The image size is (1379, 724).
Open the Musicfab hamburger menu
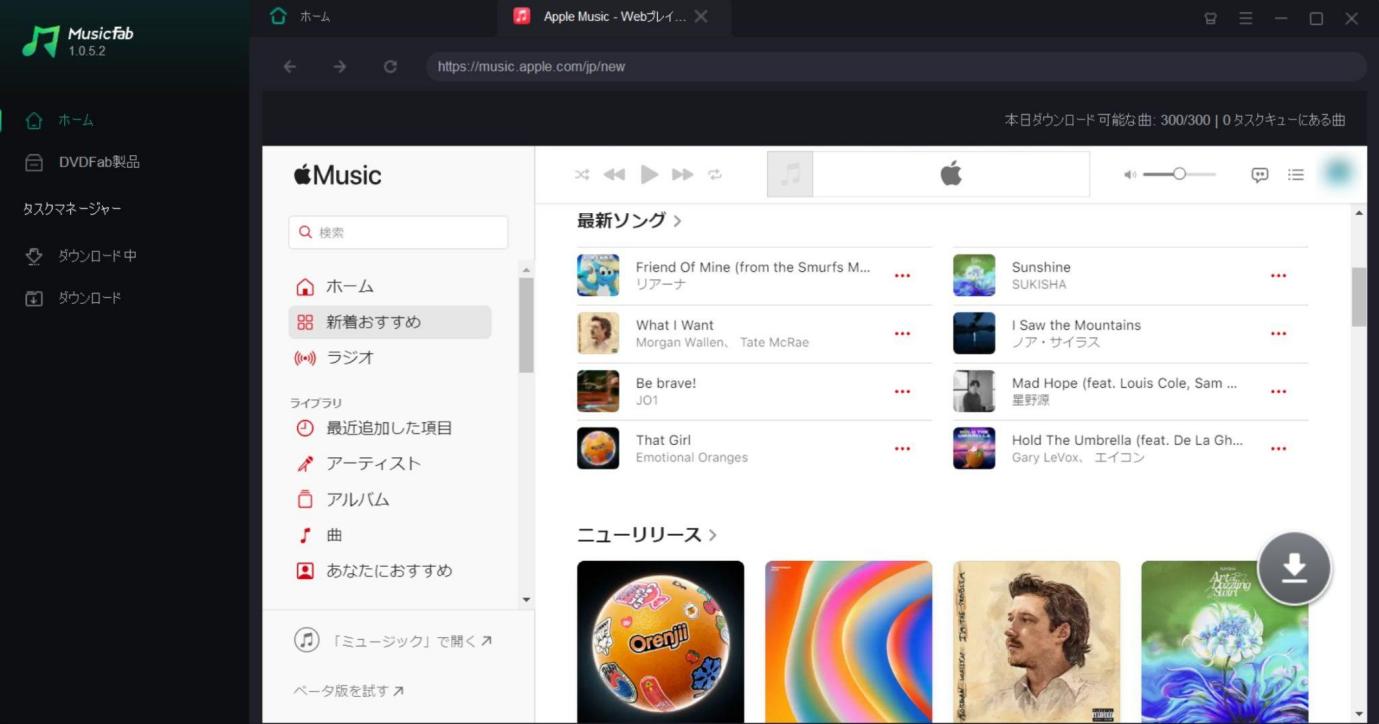coord(1246,18)
